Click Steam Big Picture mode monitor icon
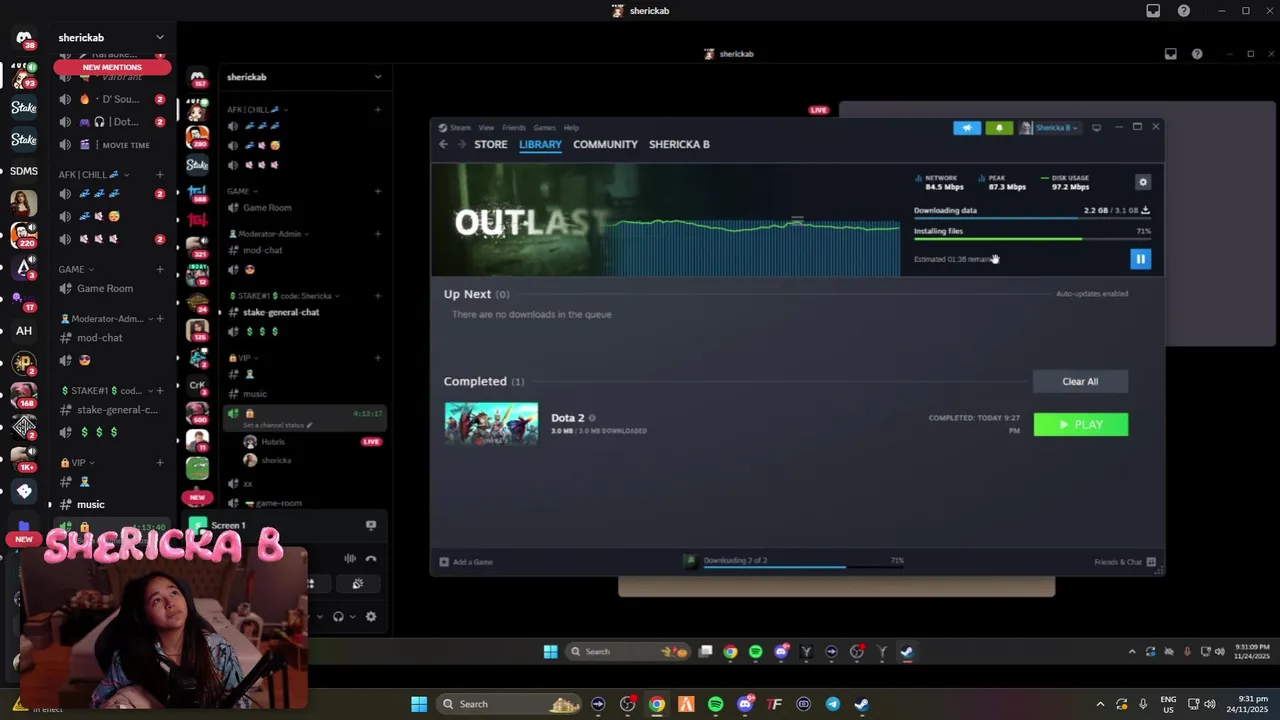1280x720 pixels. coord(1096,128)
